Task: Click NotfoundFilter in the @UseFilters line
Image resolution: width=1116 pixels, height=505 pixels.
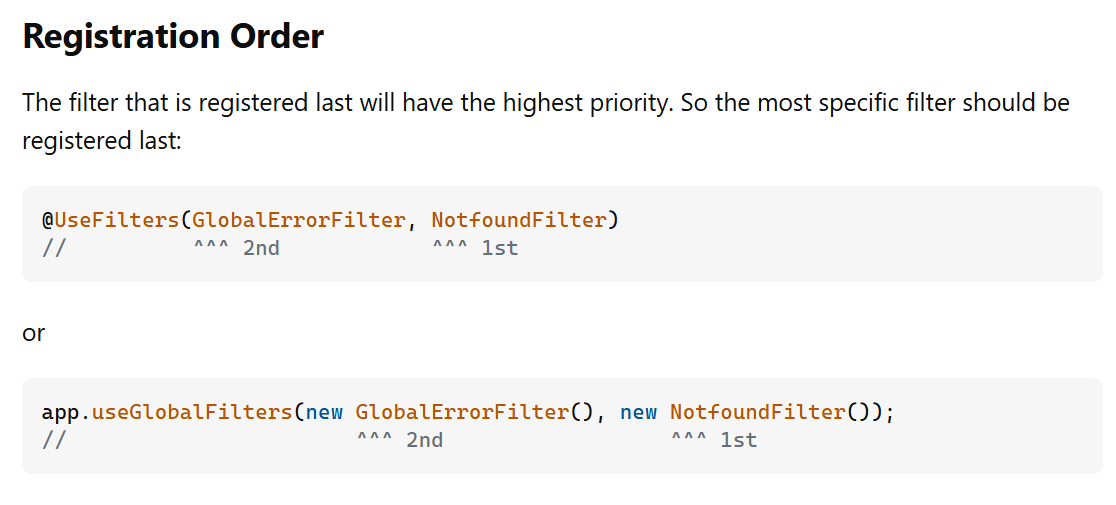Action: pyautogui.click(x=519, y=220)
